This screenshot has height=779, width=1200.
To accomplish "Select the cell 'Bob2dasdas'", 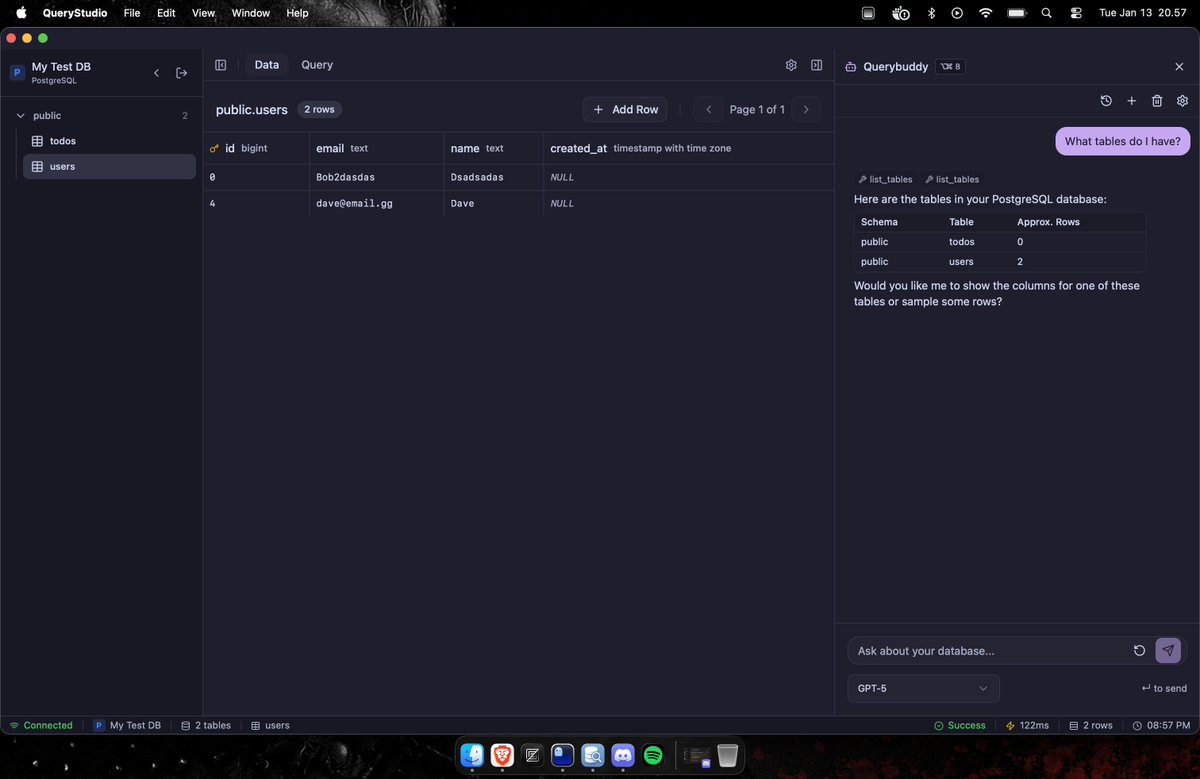I will 376,177.
